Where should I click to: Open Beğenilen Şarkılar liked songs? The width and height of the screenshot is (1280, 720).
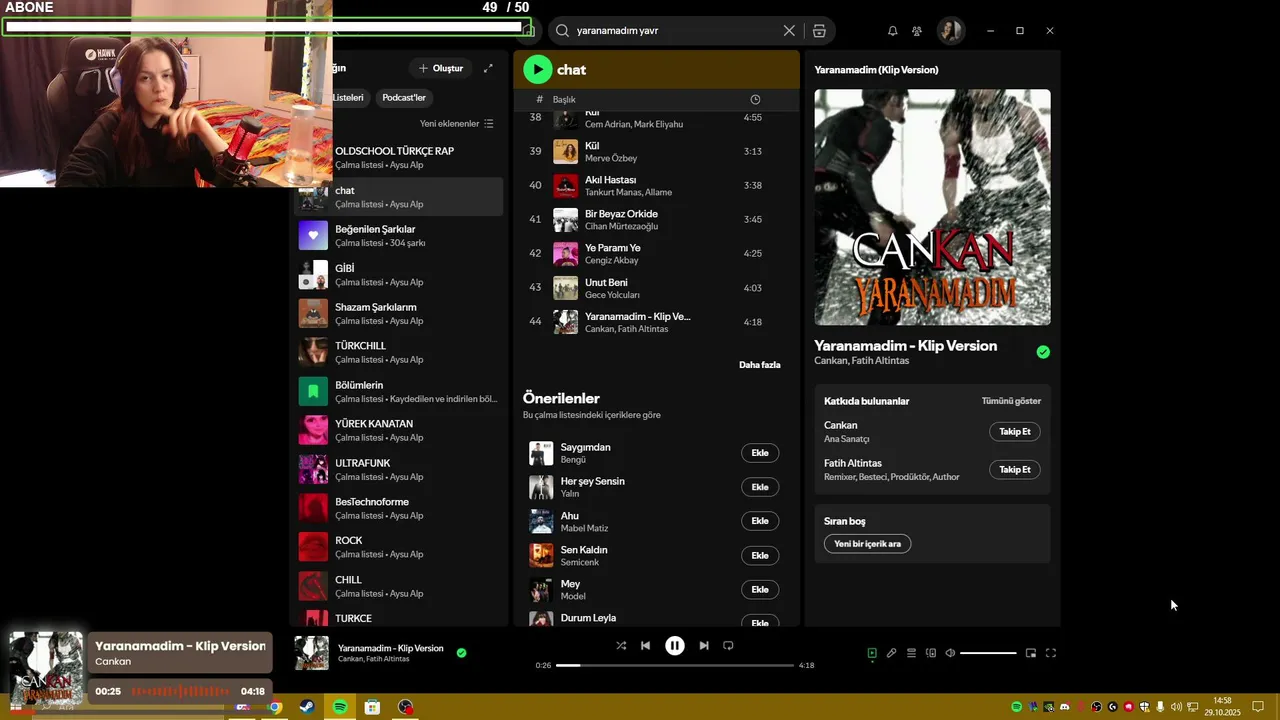click(x=399, y=235)
